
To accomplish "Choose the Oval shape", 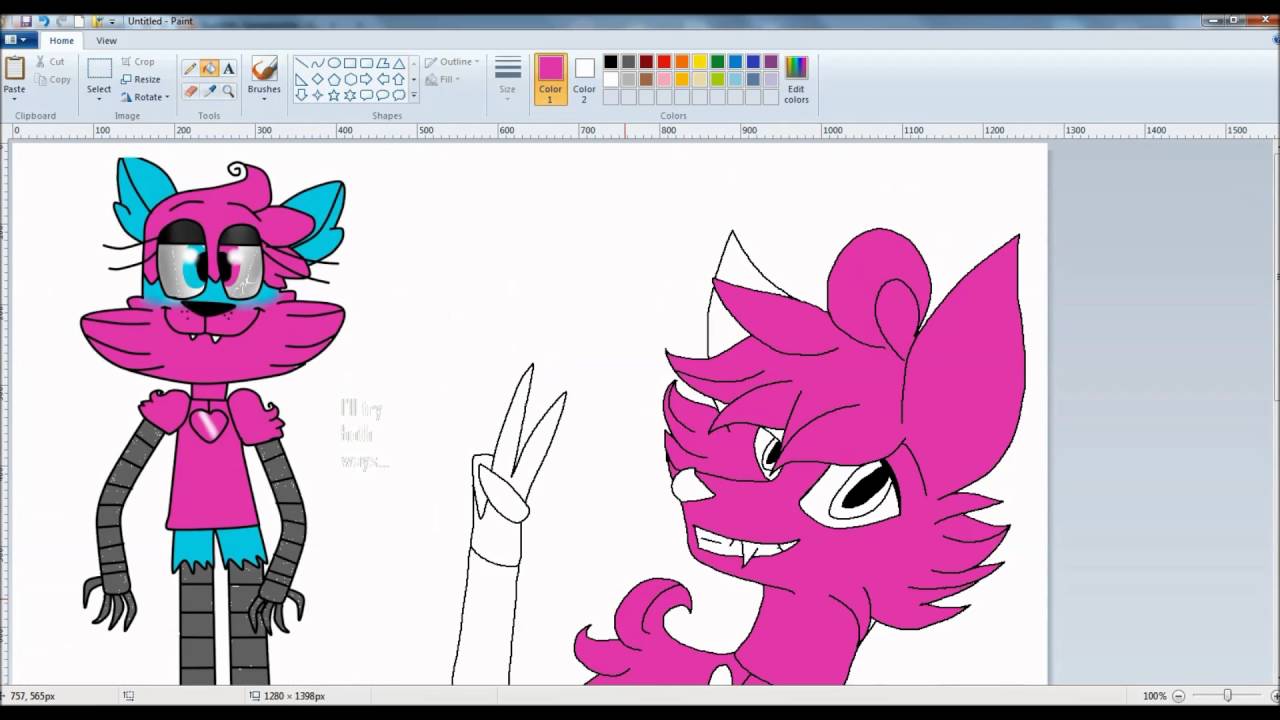I will [334, 63].
